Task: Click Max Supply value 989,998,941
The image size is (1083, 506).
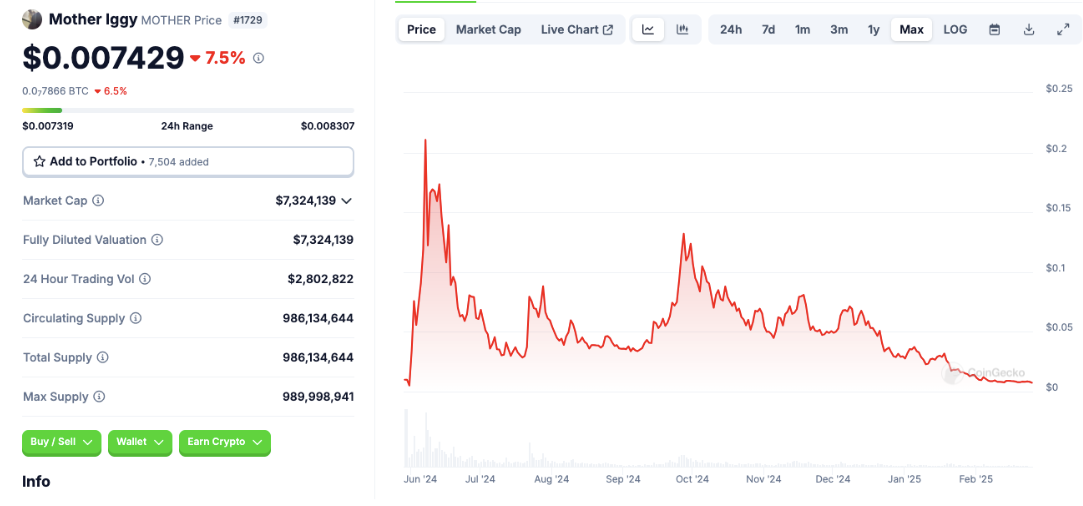Action: pos(318,397)
